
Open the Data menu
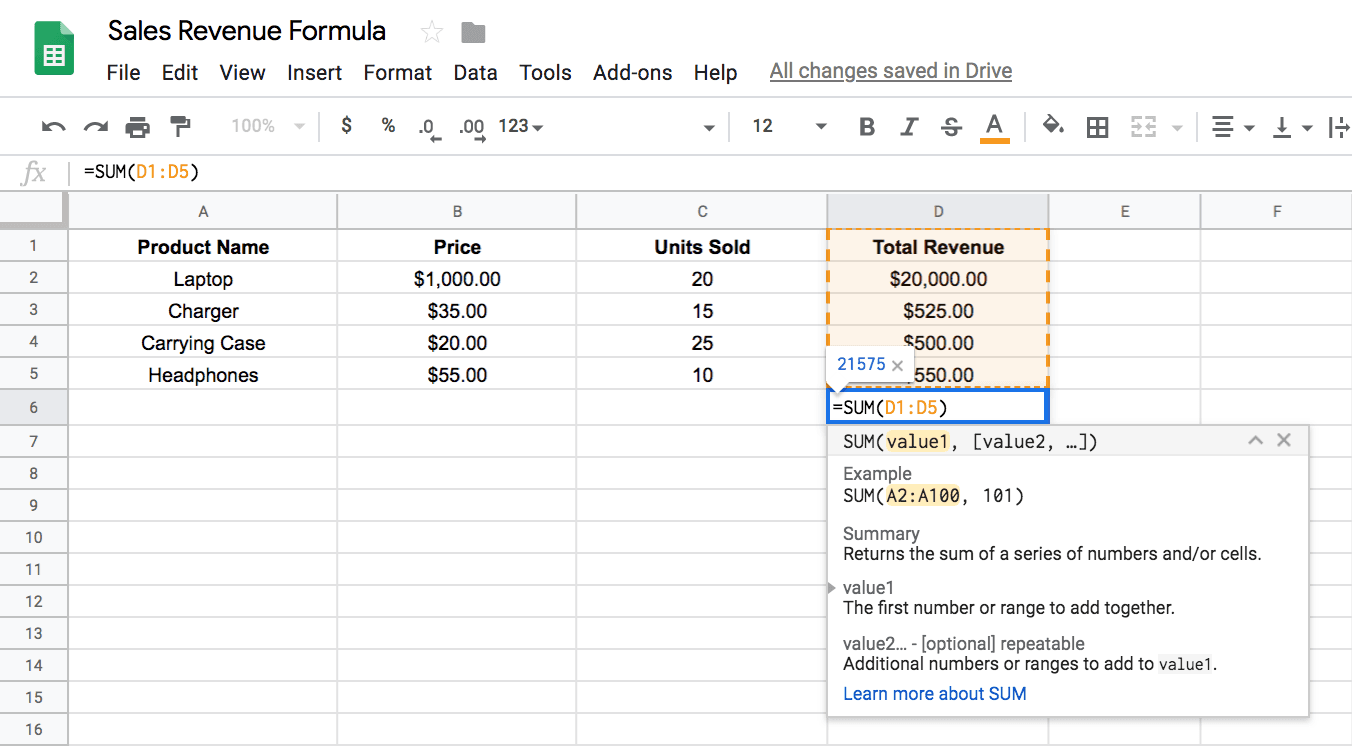(475, 72)
